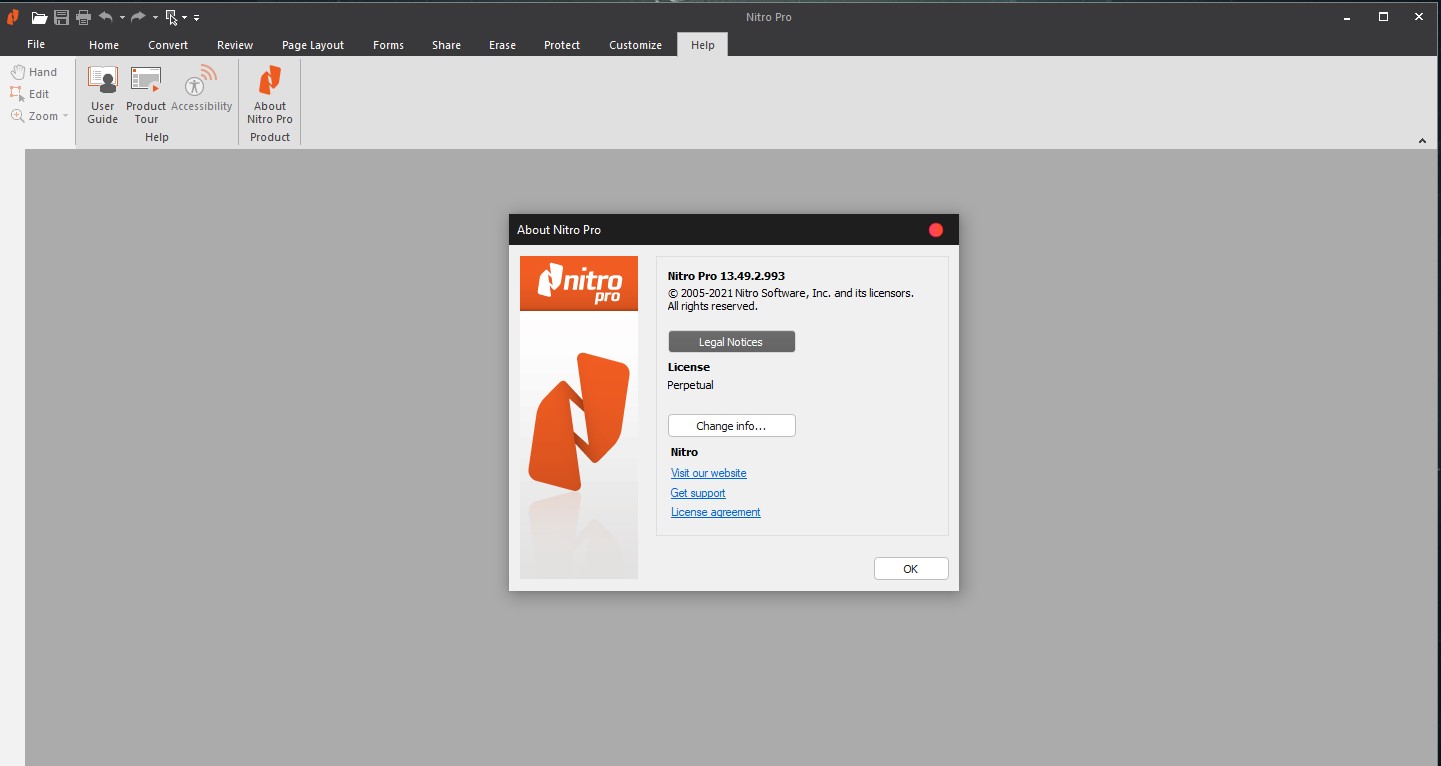Choose the select tool cursor icon in quick access
The width and height of the screenshot is (1441, 766).
pos(172,17)
